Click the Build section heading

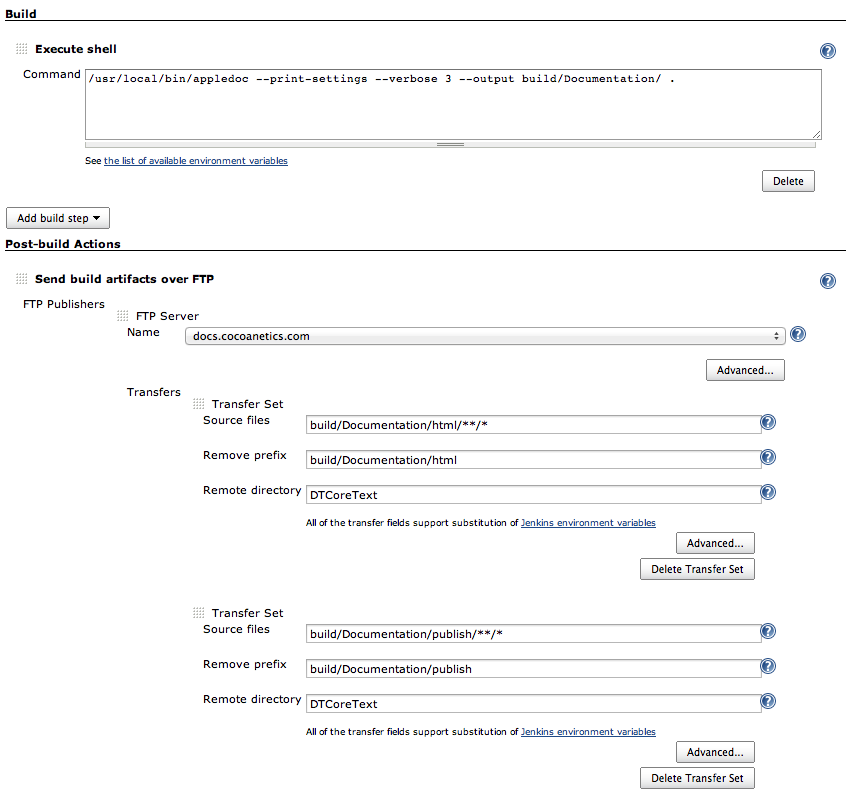21,14
